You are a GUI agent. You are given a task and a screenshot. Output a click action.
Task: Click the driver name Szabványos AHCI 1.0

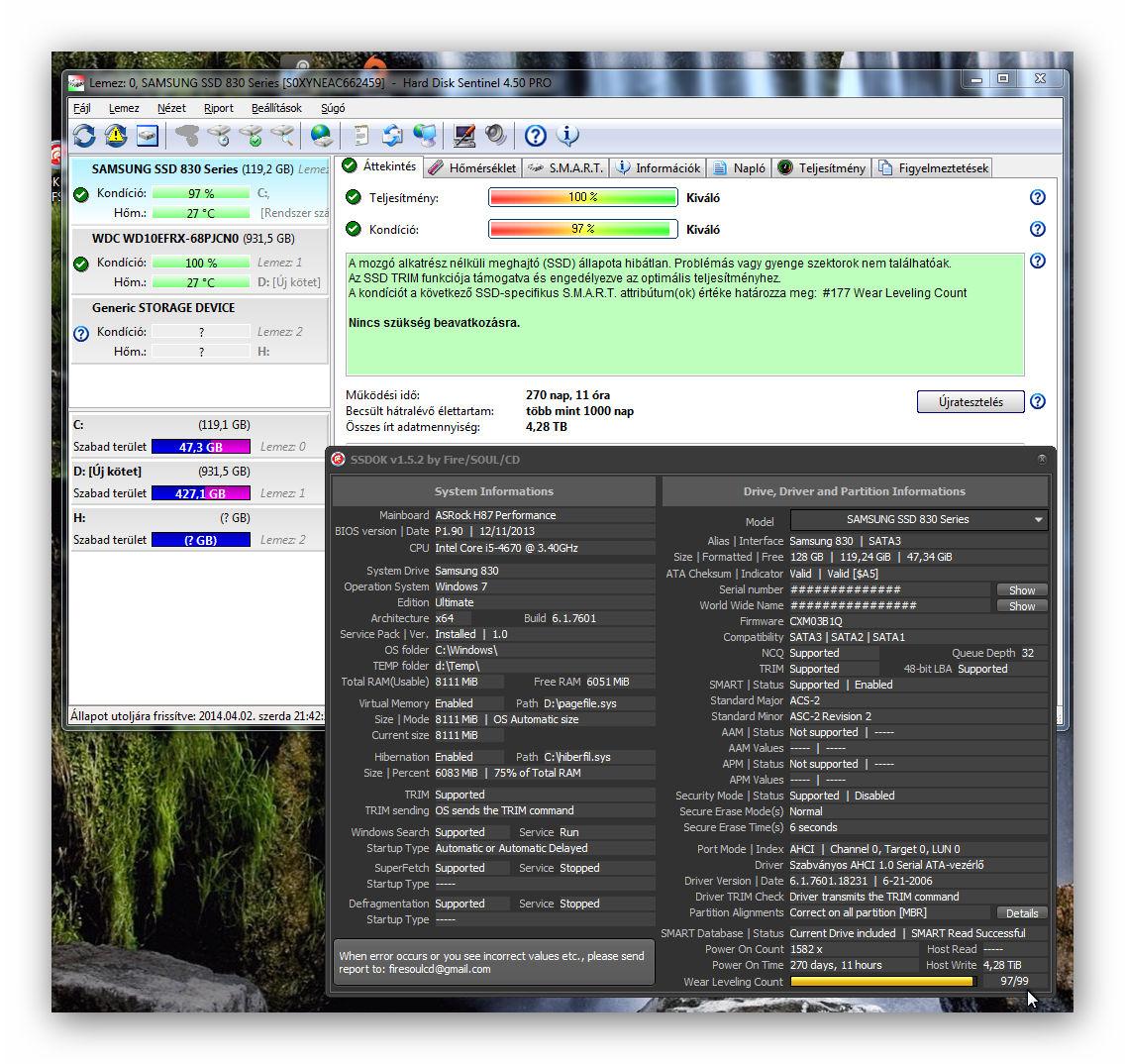886,865
